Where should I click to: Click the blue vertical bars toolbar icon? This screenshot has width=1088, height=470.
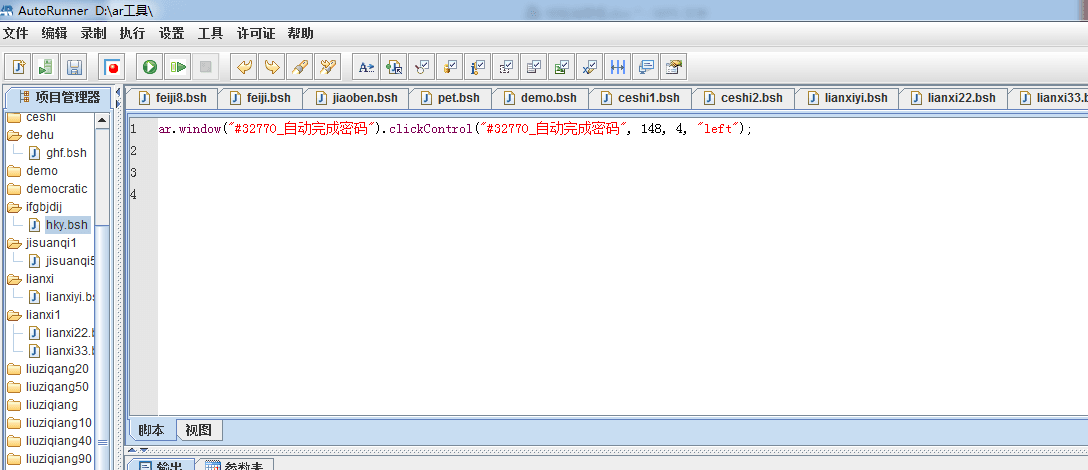click(618, 67)
